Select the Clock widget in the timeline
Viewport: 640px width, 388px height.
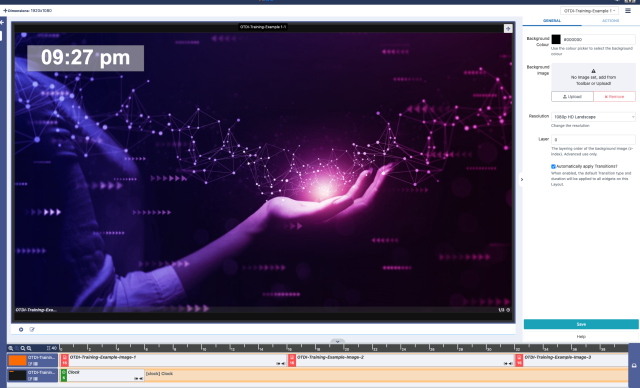[102, 375]
